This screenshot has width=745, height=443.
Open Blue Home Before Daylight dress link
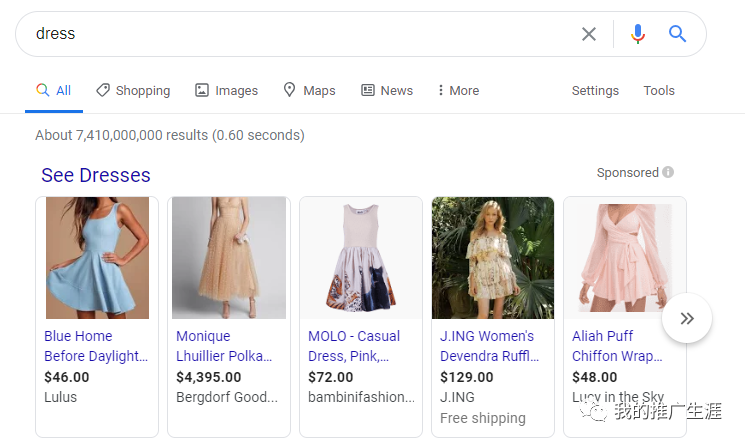tap(96, 346)
